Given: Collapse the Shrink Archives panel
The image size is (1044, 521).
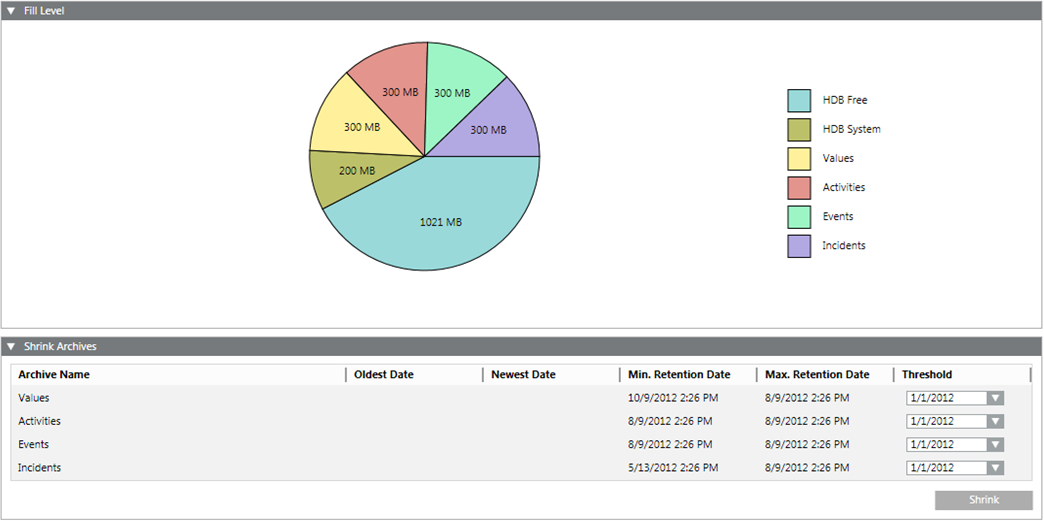Looking at the screenshot, I should pos(11,347).
